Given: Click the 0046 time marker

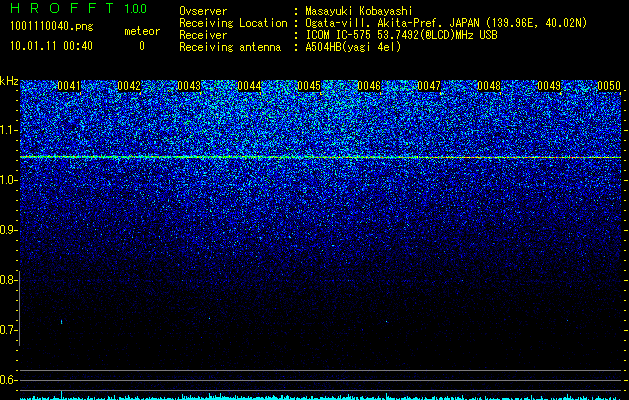Looking at the screenshot, I should [x=369, y=86].
